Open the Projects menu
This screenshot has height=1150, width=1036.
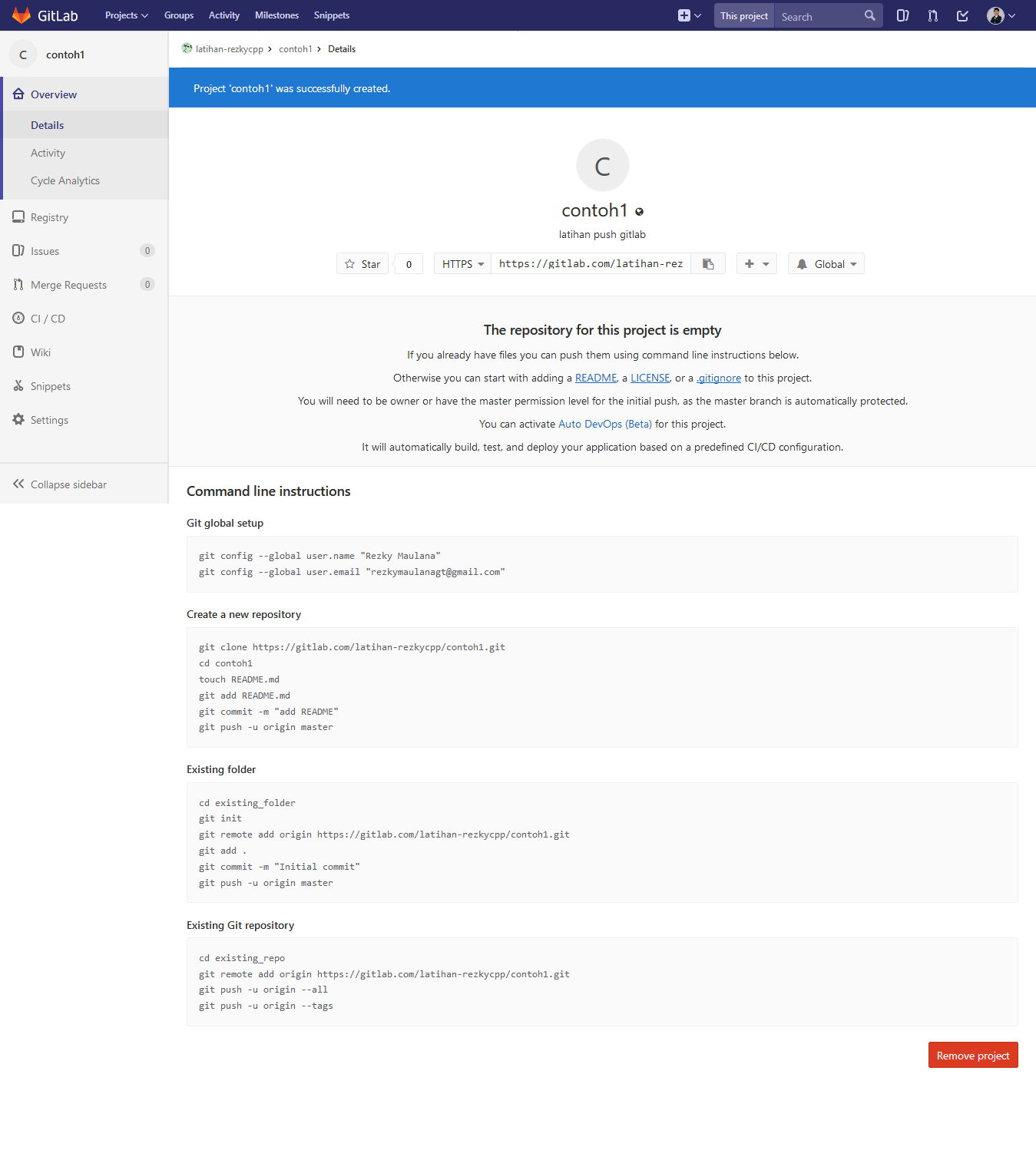click(x=126, y=15)
